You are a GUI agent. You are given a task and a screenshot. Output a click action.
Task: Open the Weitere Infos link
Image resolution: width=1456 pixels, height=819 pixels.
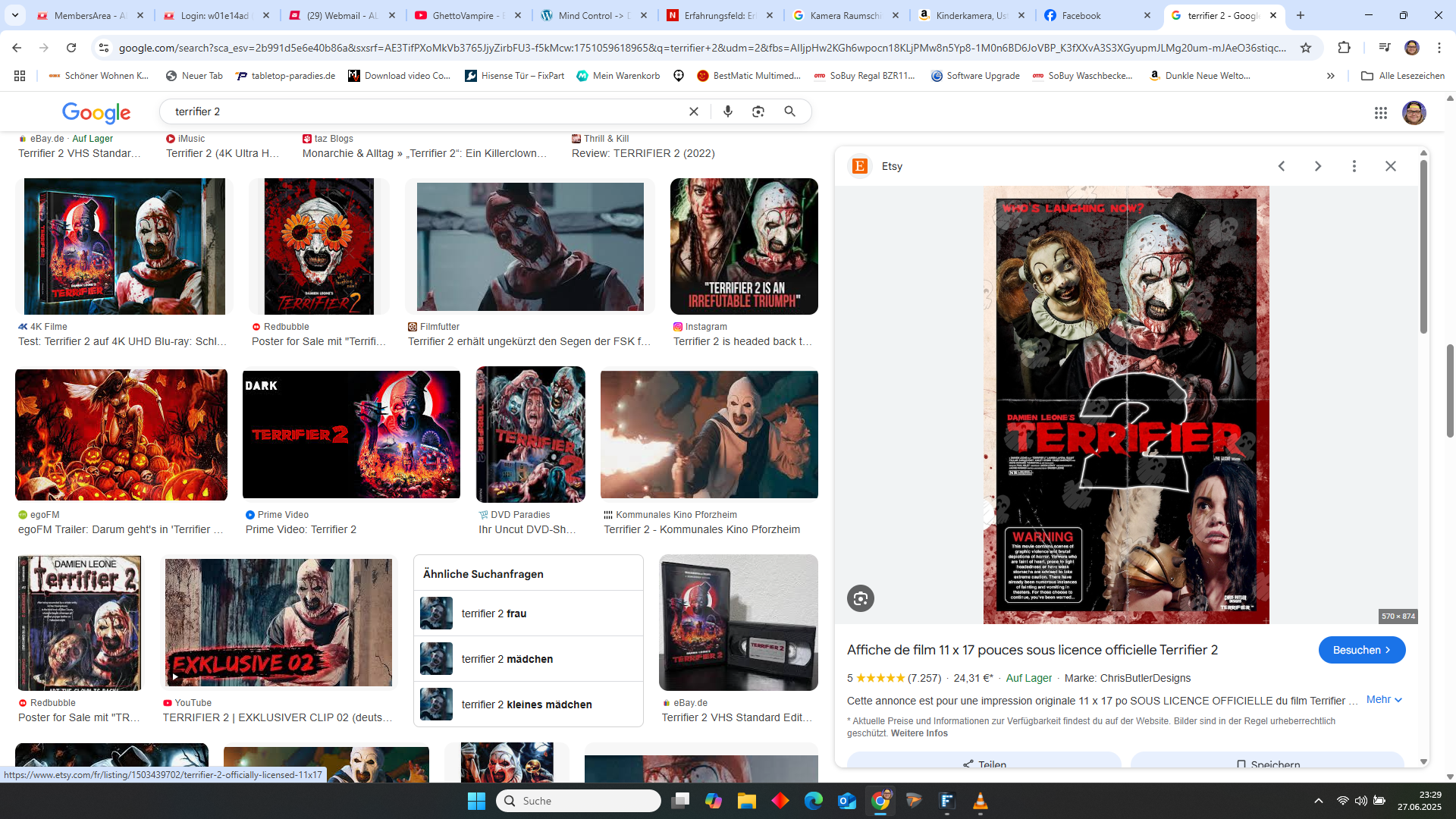[919, 733]
